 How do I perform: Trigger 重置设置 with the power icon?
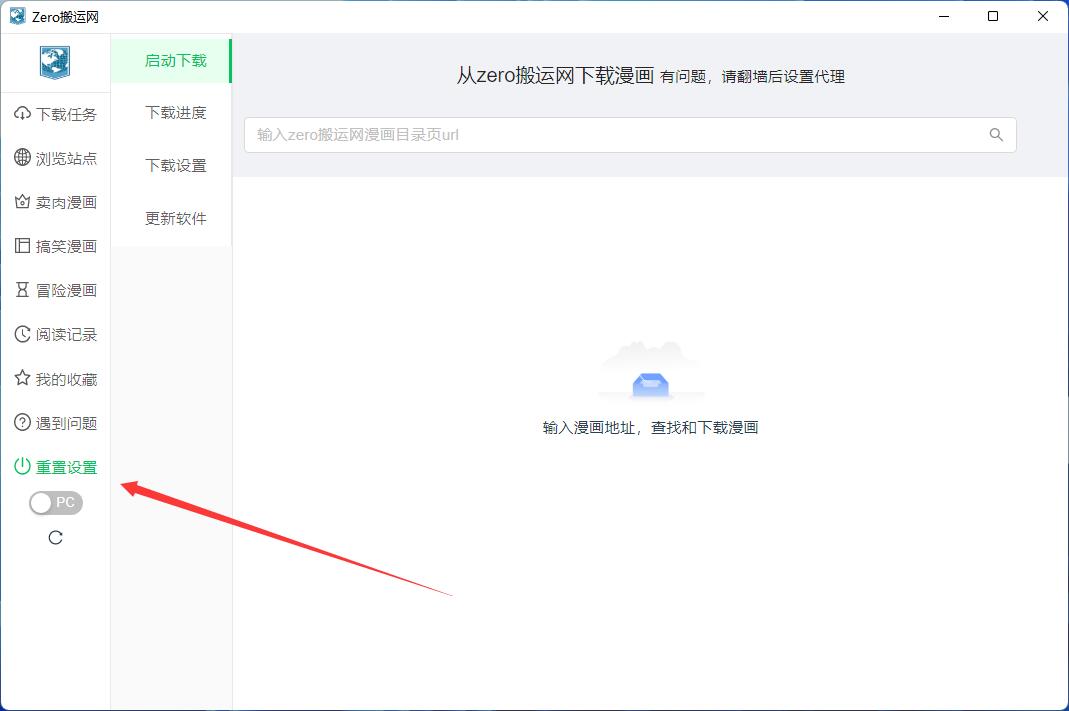coord(21,466)
